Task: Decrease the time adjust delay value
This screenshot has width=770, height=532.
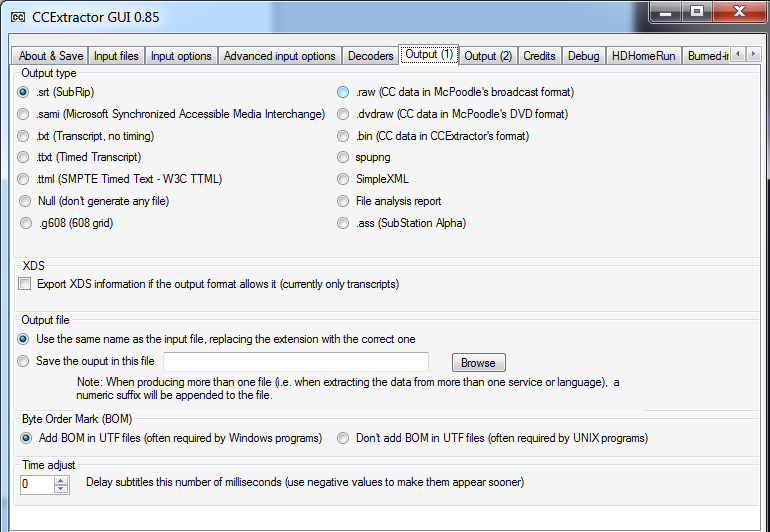Action: tap(61, 489)
